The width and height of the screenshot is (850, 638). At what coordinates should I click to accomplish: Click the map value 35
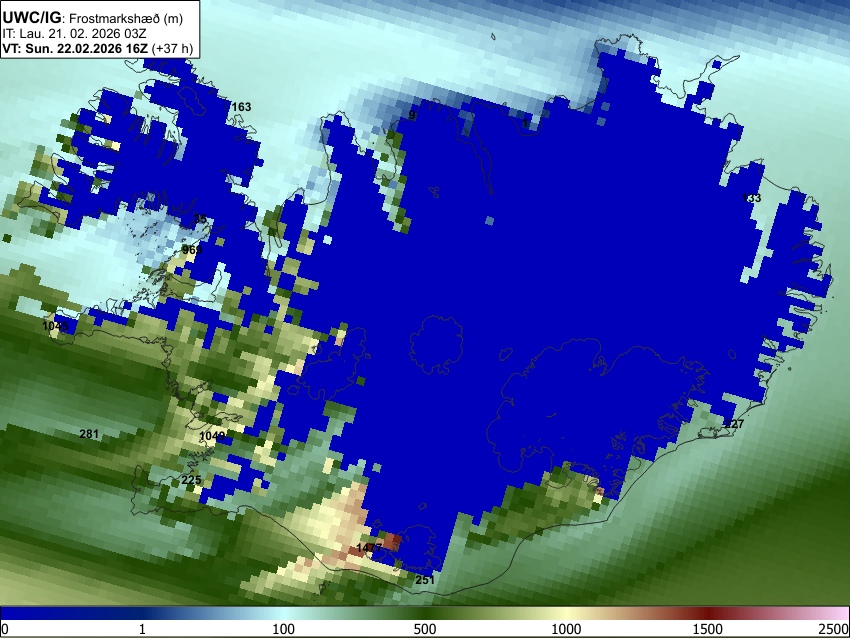200,219
